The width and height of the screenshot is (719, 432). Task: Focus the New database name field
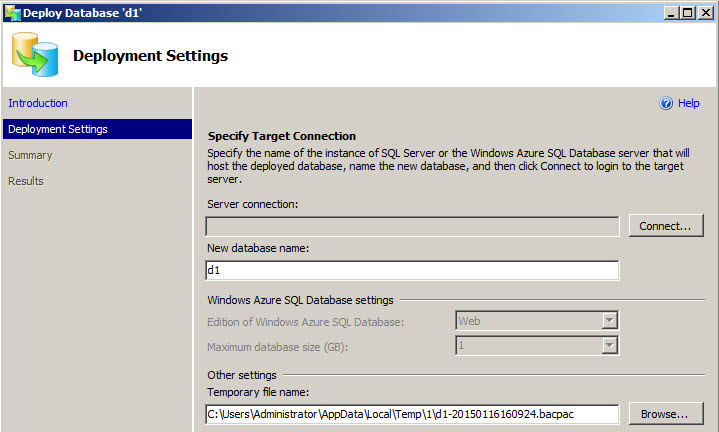point(412,270)
